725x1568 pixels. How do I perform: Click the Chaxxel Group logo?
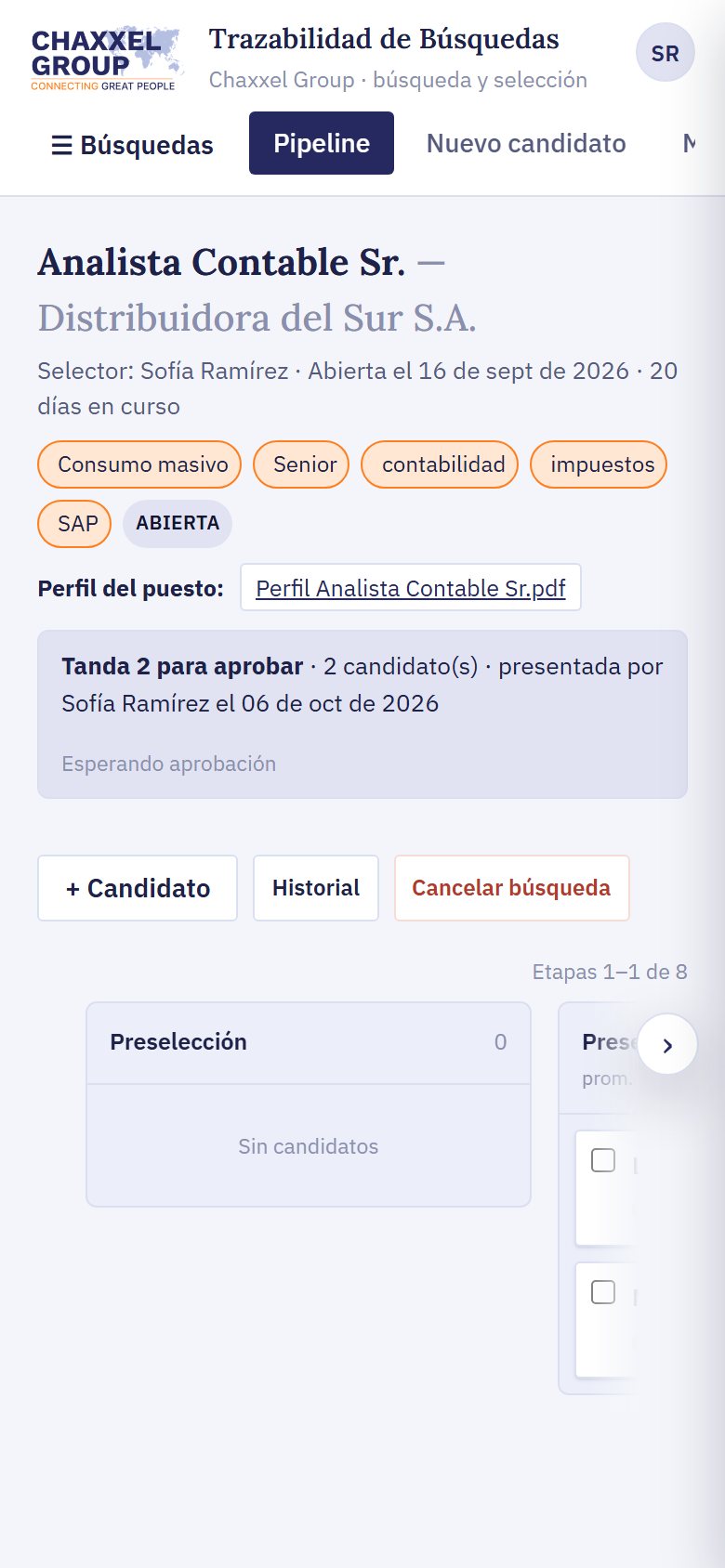[106, 59]
